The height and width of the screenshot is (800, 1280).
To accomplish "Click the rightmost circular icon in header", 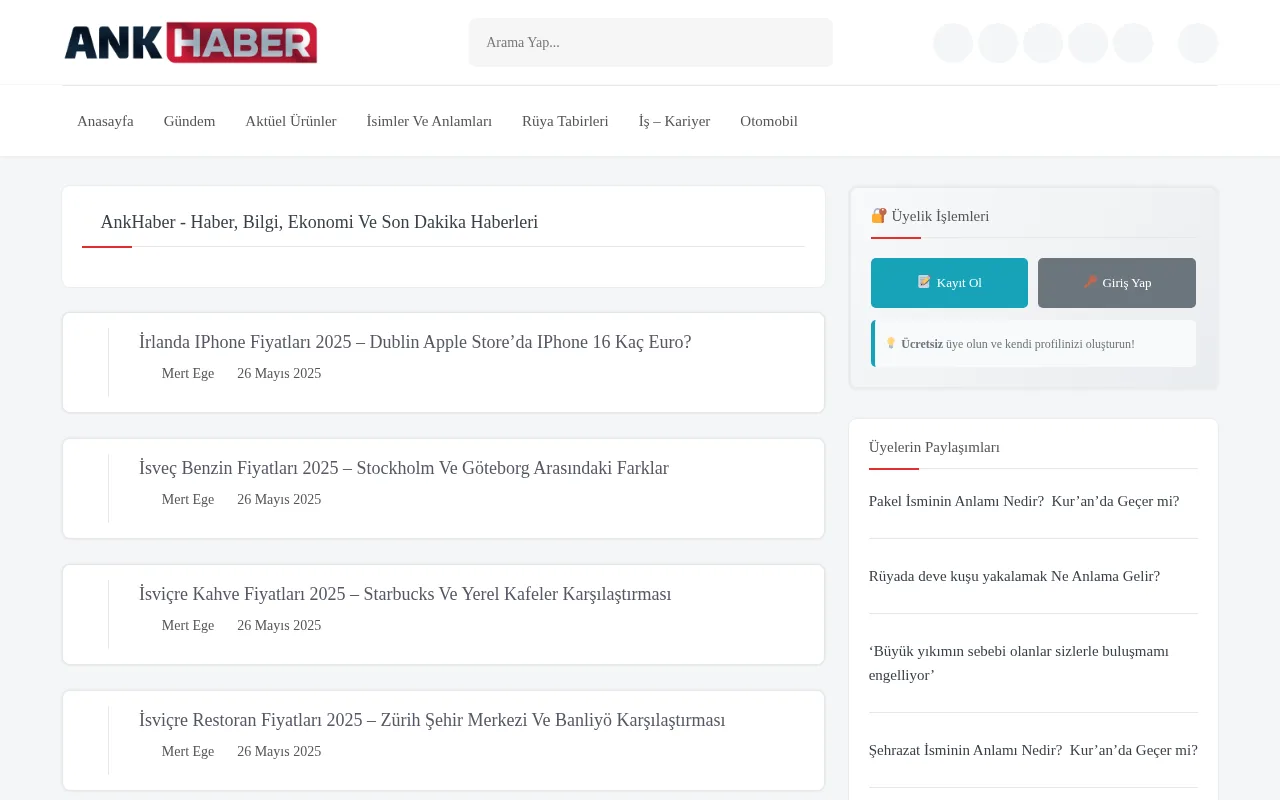I will tap(1197, 42).
